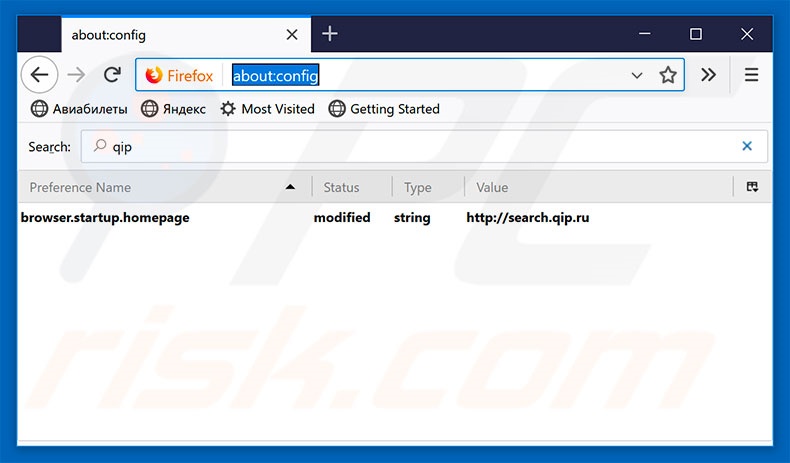The height and width of the screenshot is (463, 790).
Task: Click the forward arrow navigation button
Action: (x=77, y=75)
